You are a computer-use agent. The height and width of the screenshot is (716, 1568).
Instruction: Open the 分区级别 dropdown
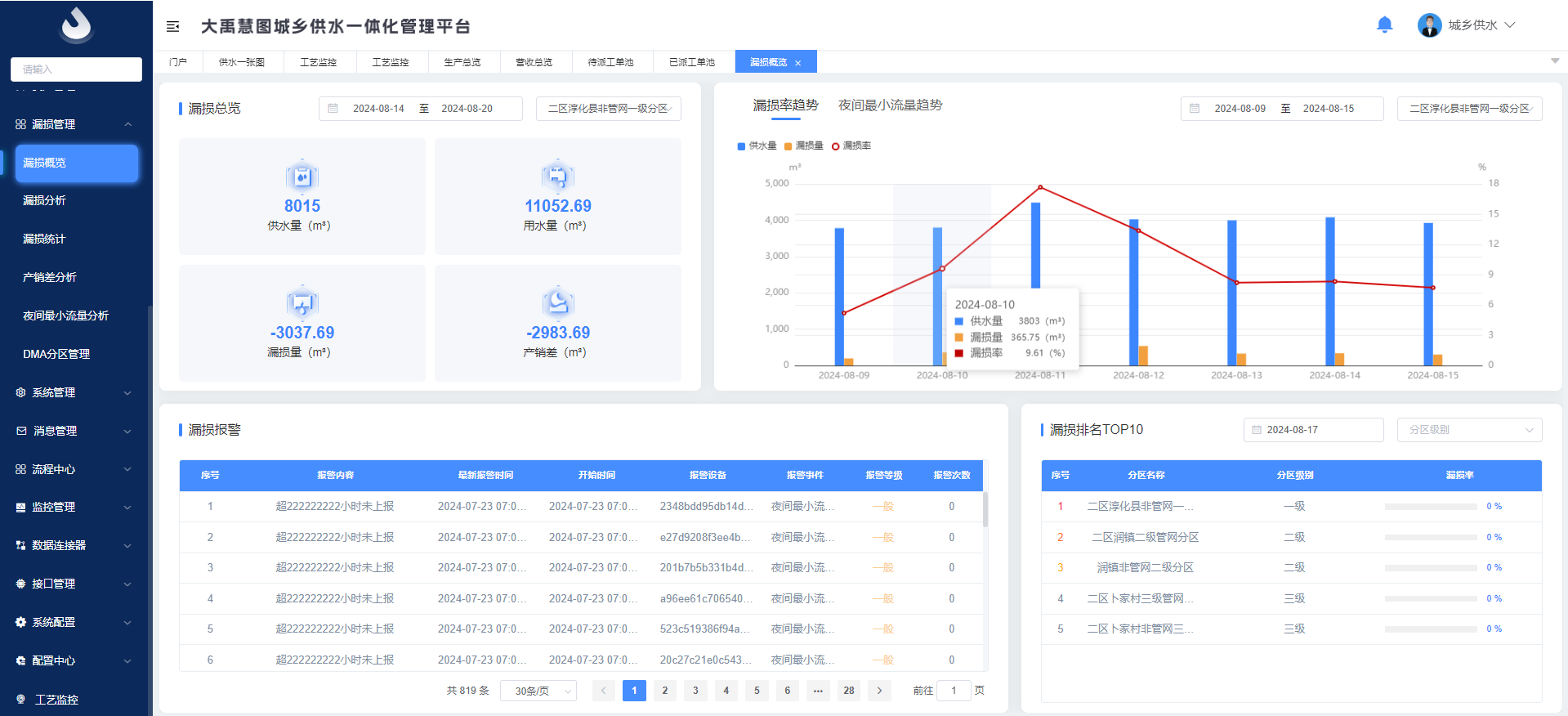coord(1469,430)
